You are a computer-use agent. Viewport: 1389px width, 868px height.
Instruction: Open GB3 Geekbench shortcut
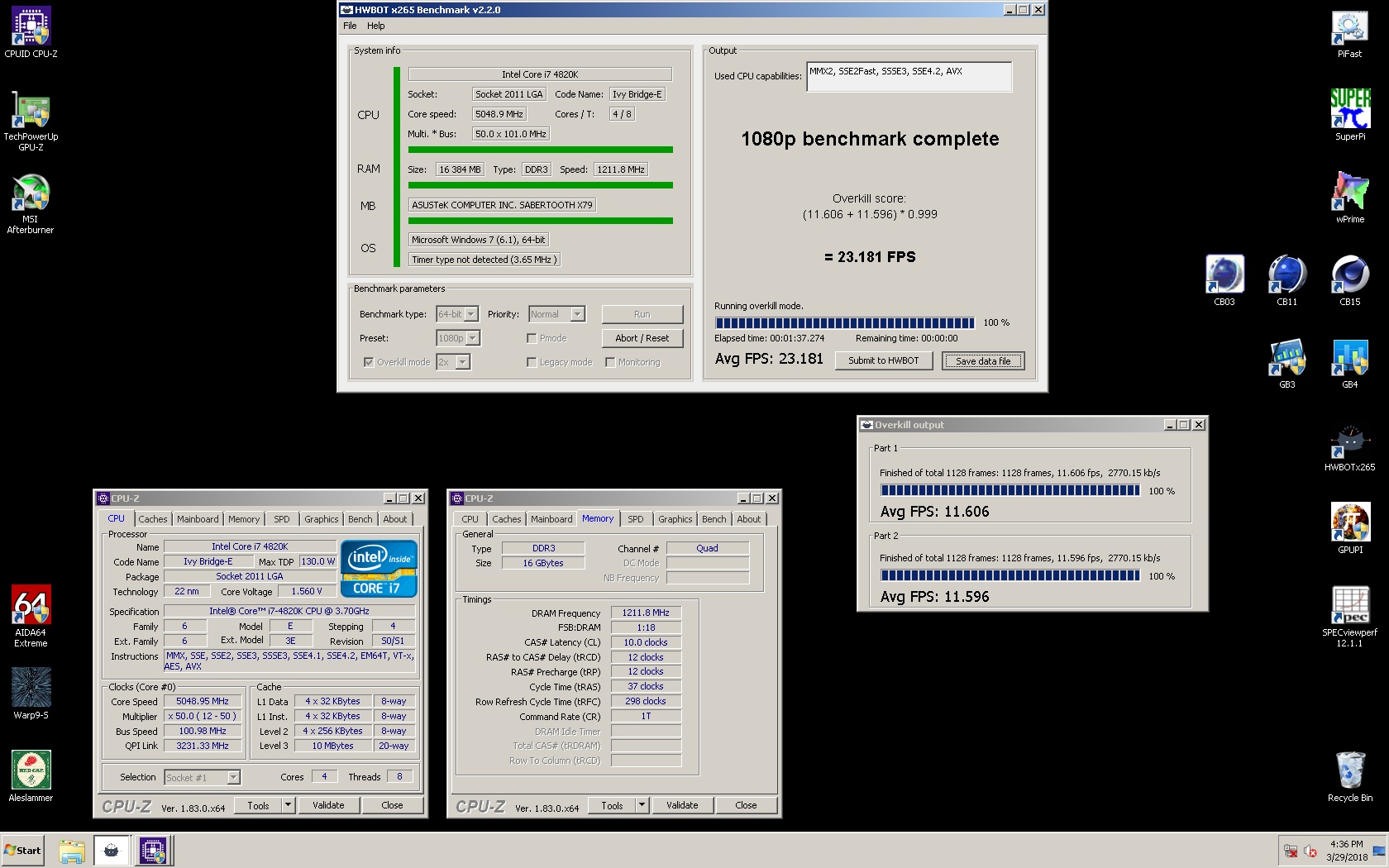[x=1286, y=363]
